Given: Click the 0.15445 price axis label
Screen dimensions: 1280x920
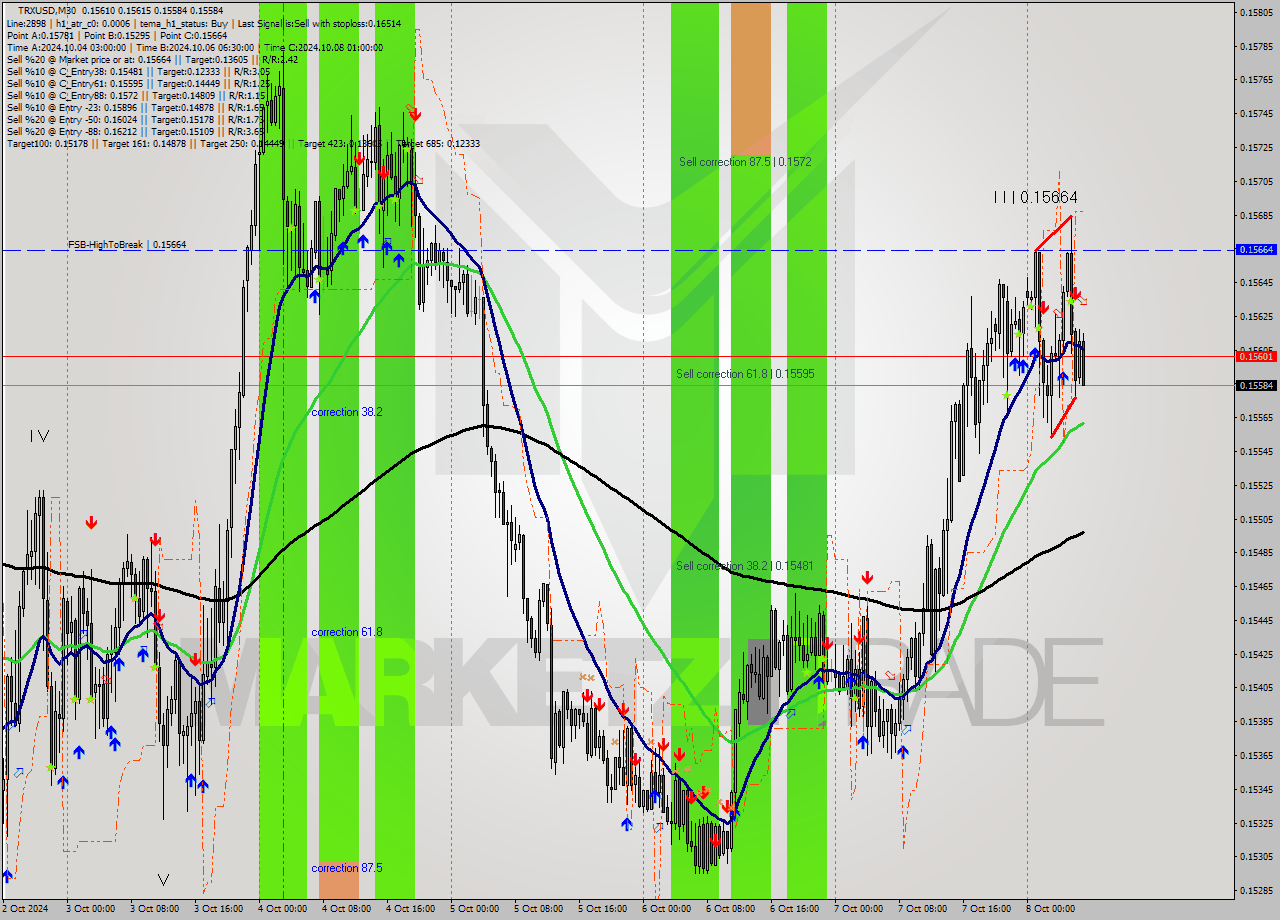Looking at the screenshot, I should point(1255,620).
